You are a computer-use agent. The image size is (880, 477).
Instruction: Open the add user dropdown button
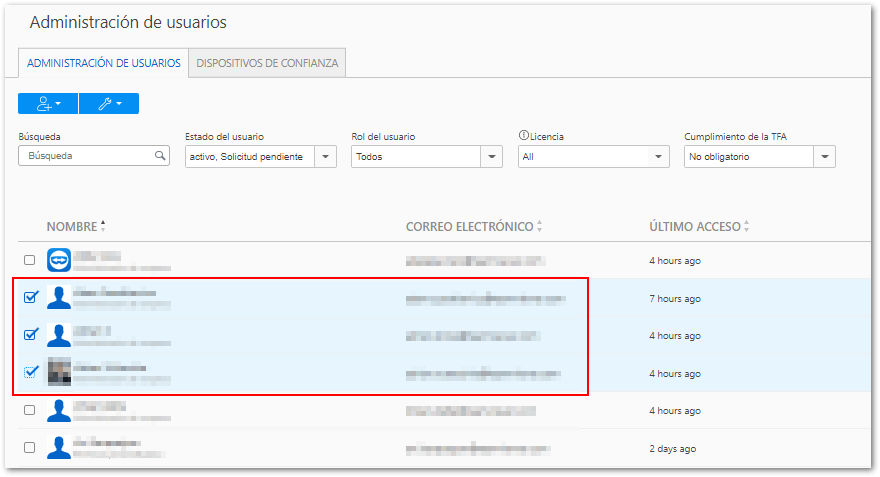(x=48, y=104)
